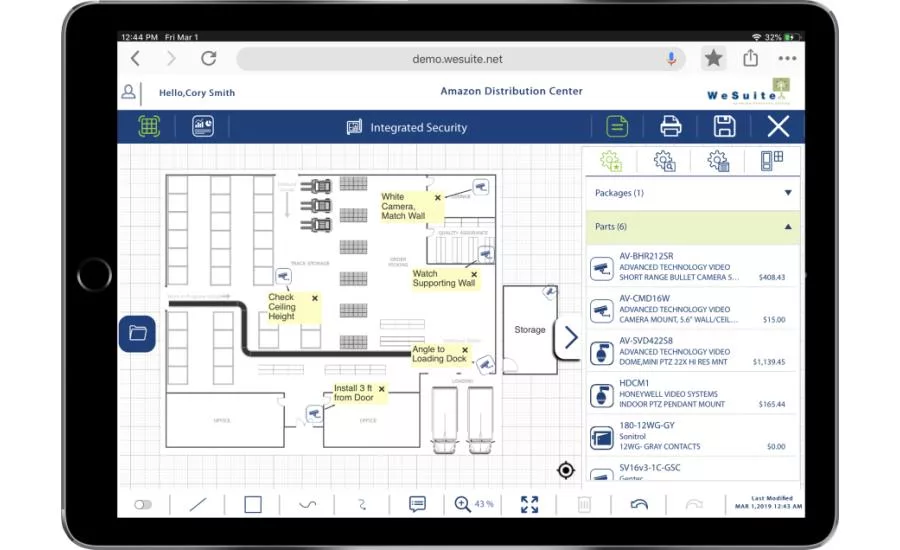Click the WeSuite logo
This screenshot has height=550, width=900.
point(748,92)
